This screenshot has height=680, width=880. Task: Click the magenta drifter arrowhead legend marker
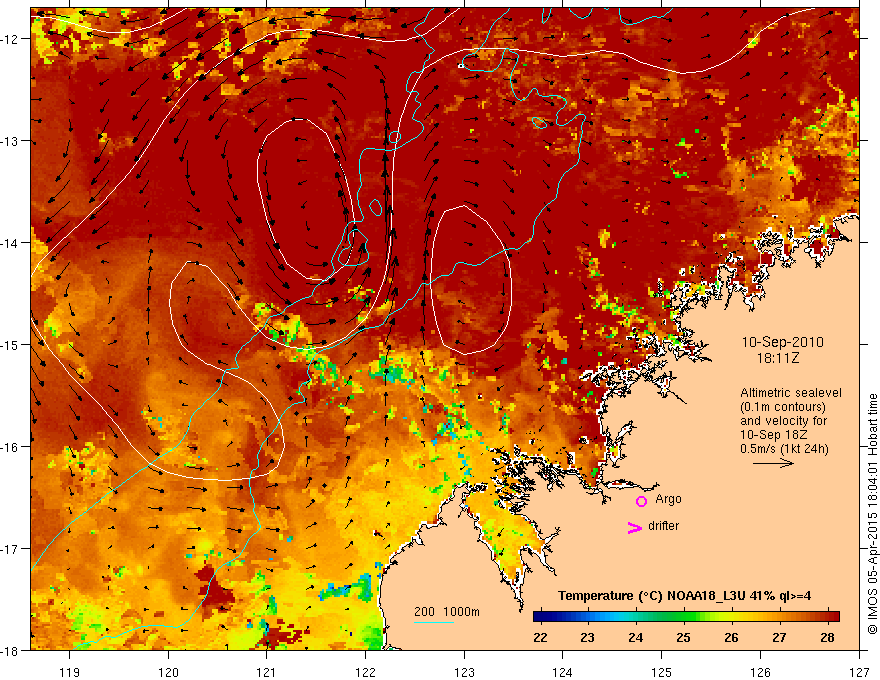tap(634, 528)
